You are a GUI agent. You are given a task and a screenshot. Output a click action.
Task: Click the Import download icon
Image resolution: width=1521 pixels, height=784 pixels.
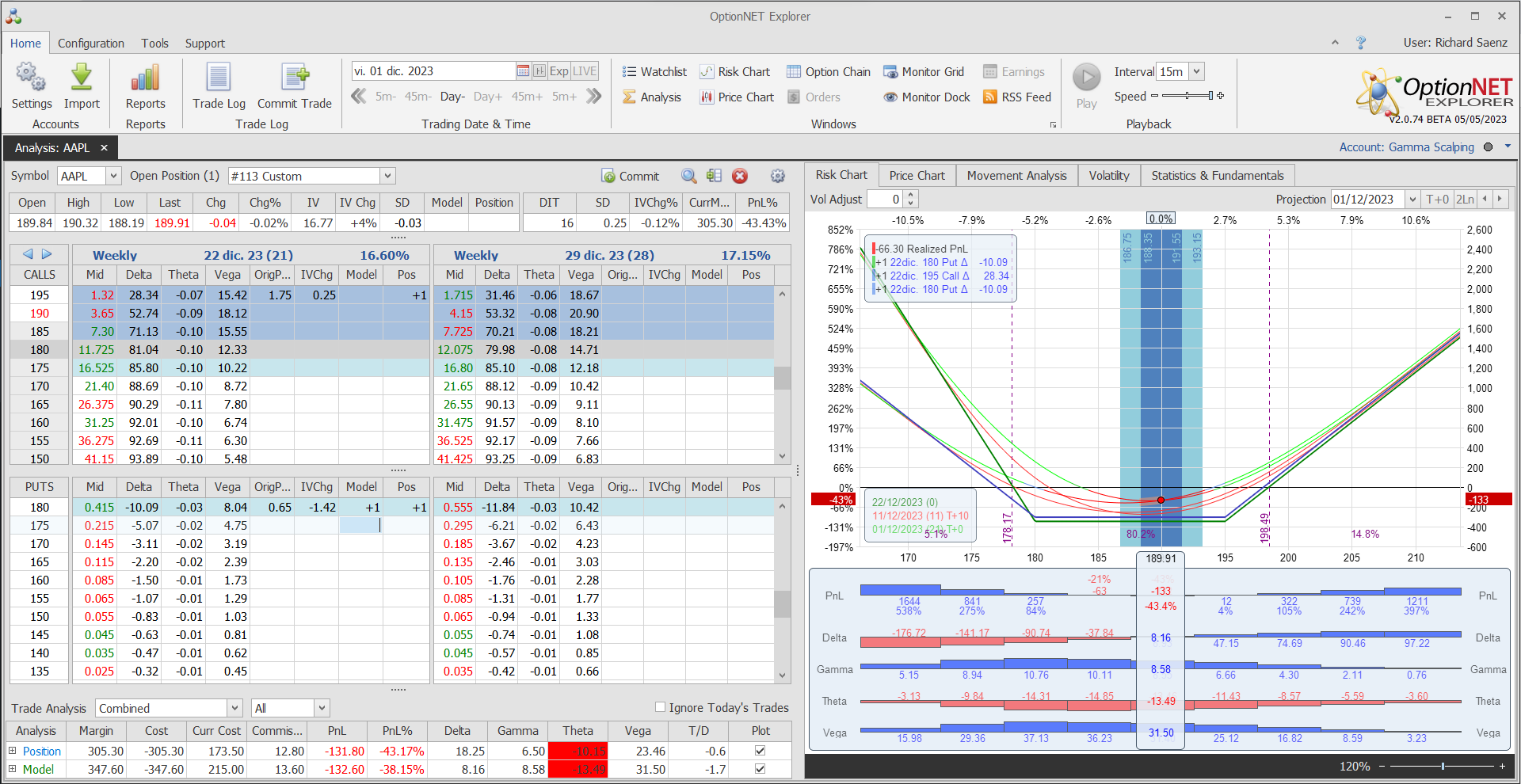pyautogui.click(x=82, y=78)
